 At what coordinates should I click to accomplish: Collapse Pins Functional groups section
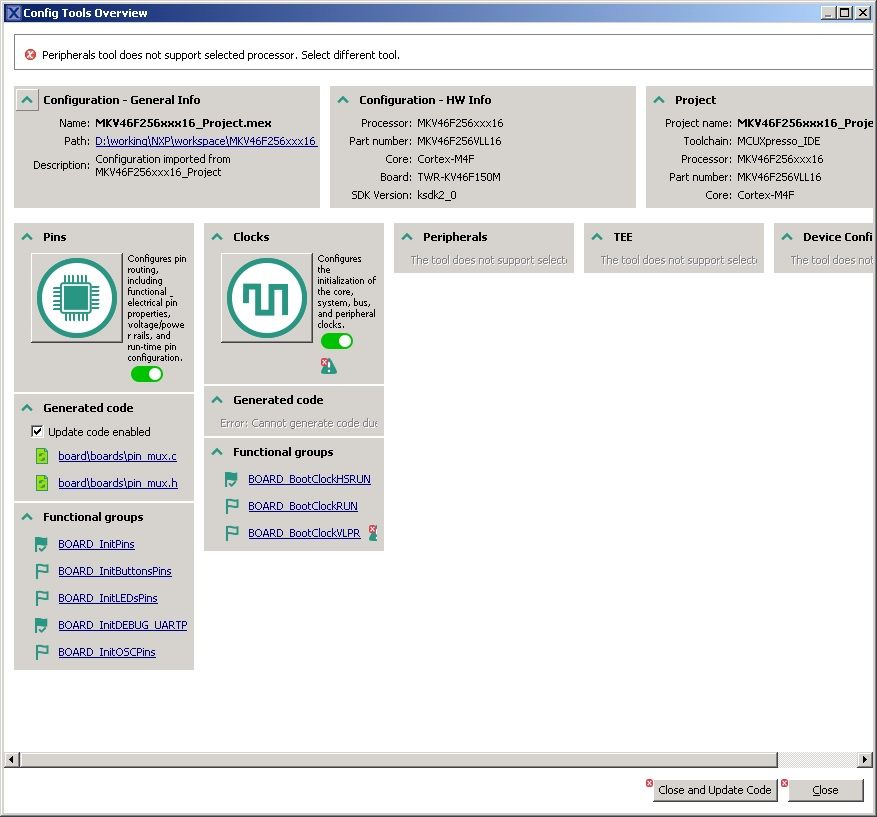pyautogui.click(x=27, y=517)
